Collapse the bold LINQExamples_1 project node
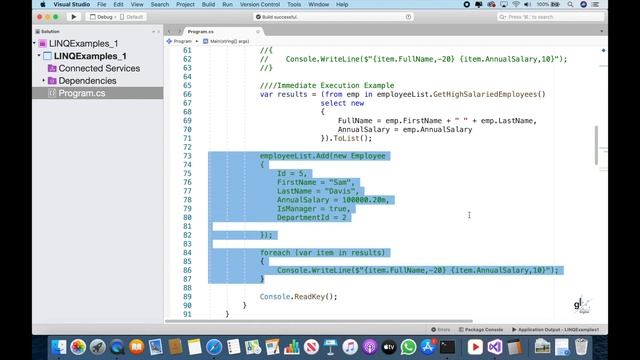Image resolution: width=640 pixels, height=360 pixels. (39, 56)
